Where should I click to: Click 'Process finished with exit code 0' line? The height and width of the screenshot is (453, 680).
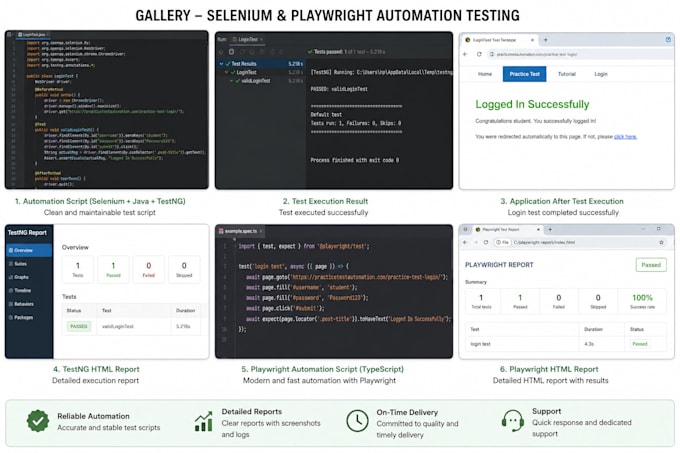[354, 160]
